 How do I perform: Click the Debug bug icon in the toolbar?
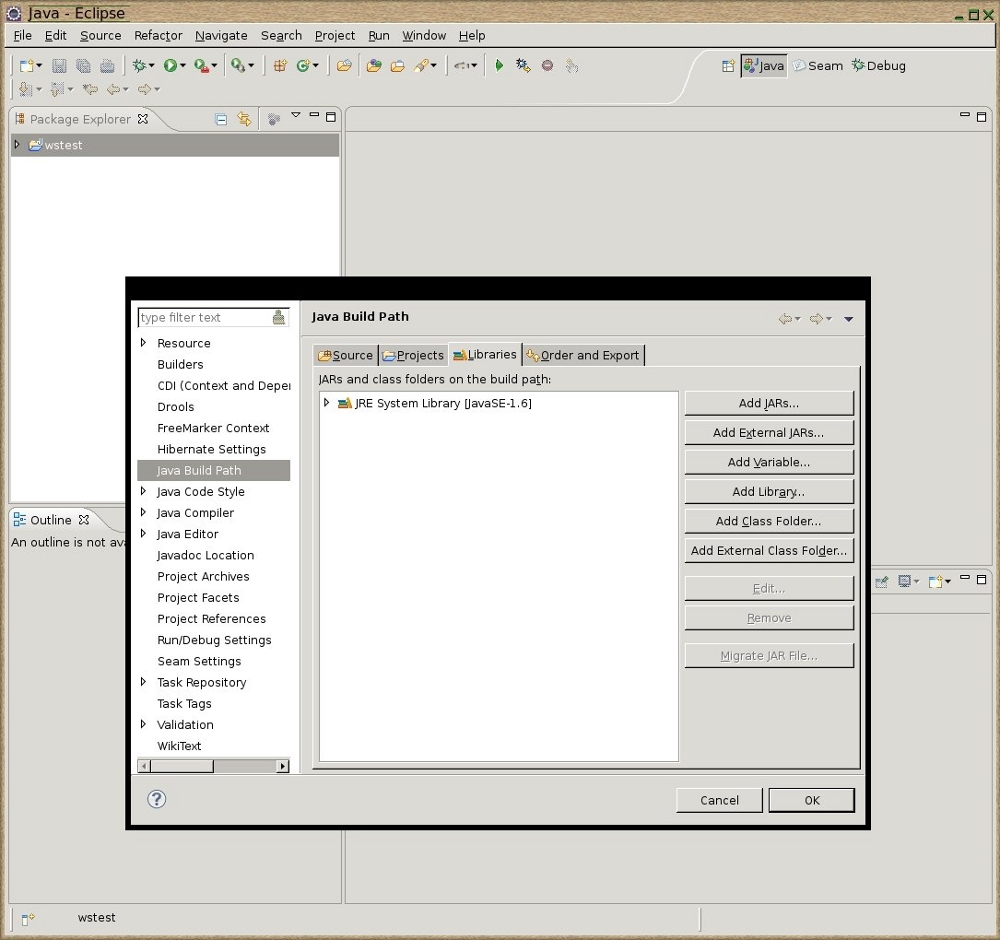point(139,66)
